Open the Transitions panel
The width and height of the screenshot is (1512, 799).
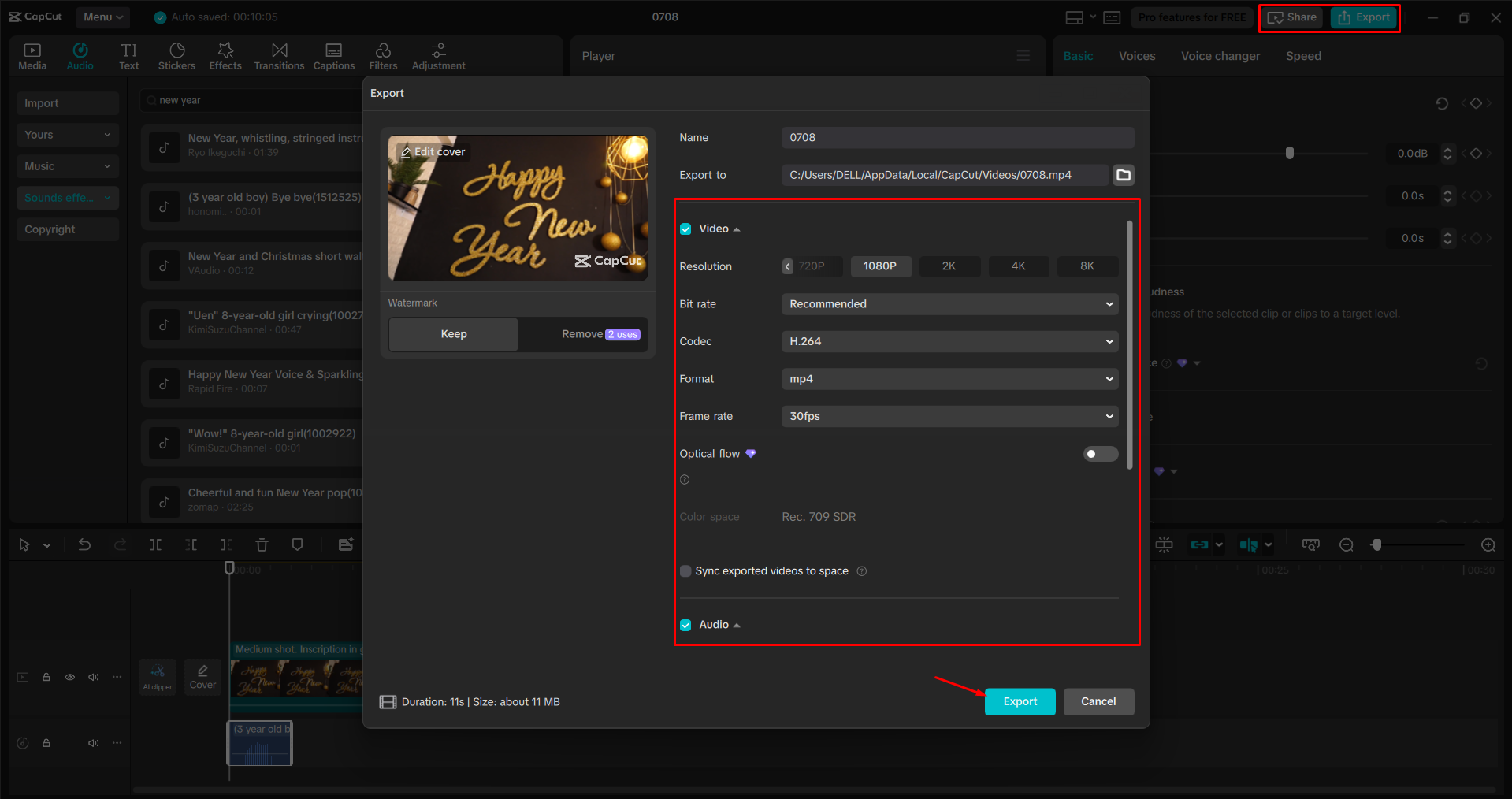[279, 56]
